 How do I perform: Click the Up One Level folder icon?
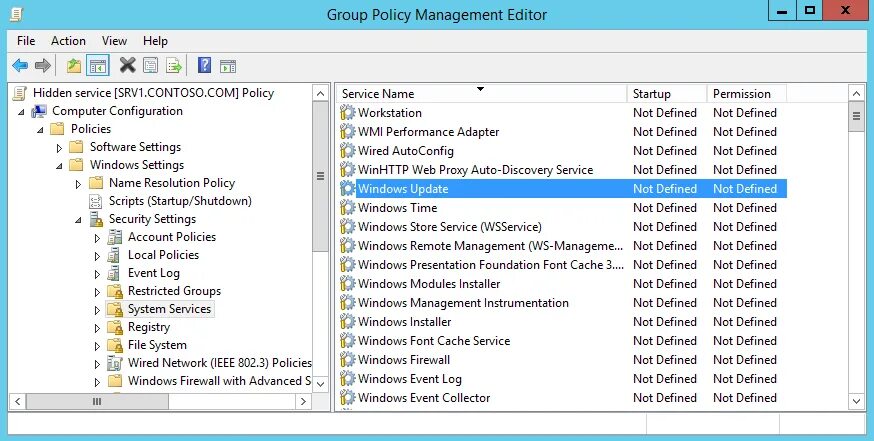point(73,66)
